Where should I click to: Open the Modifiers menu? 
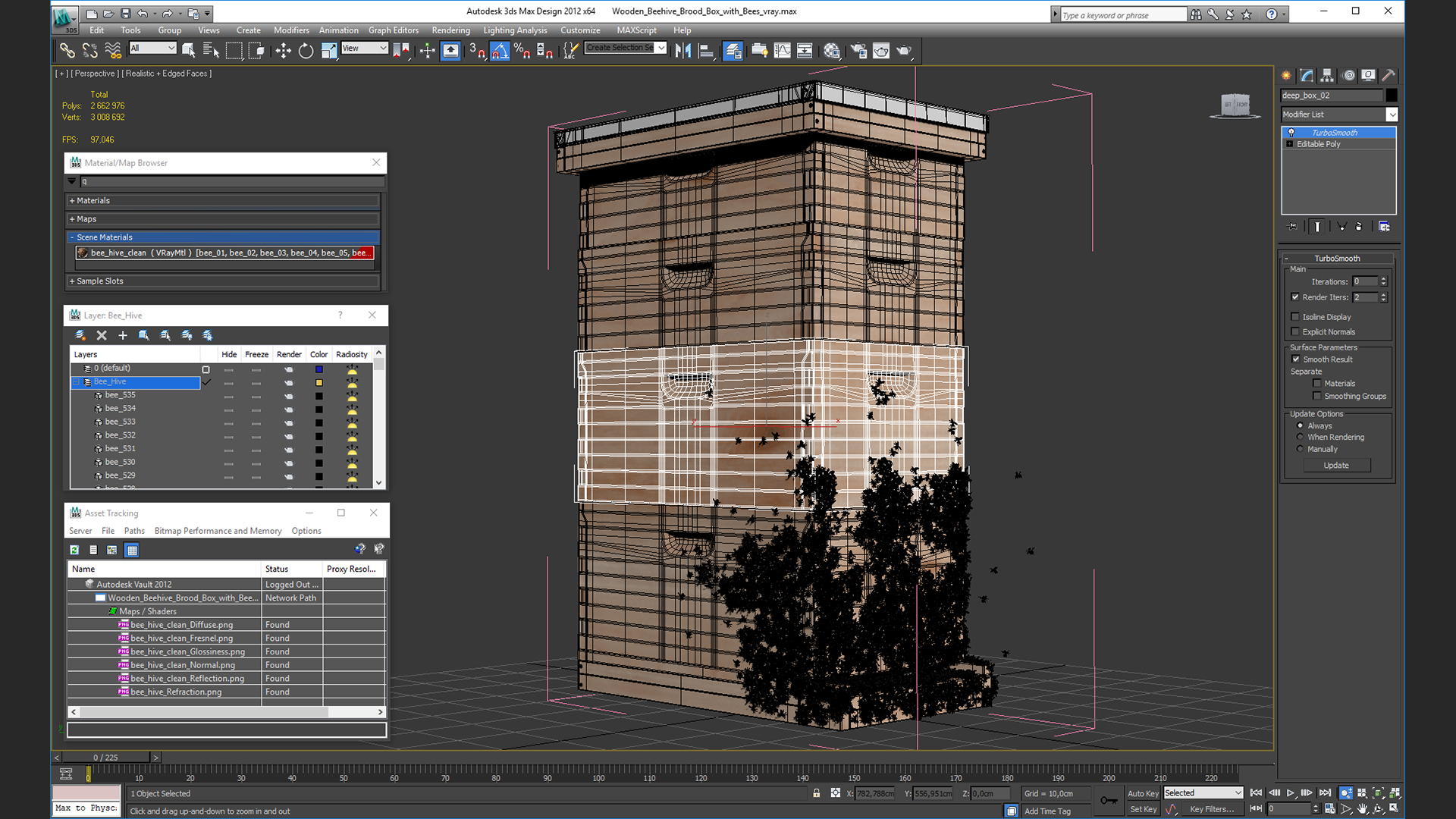point(291,30)
